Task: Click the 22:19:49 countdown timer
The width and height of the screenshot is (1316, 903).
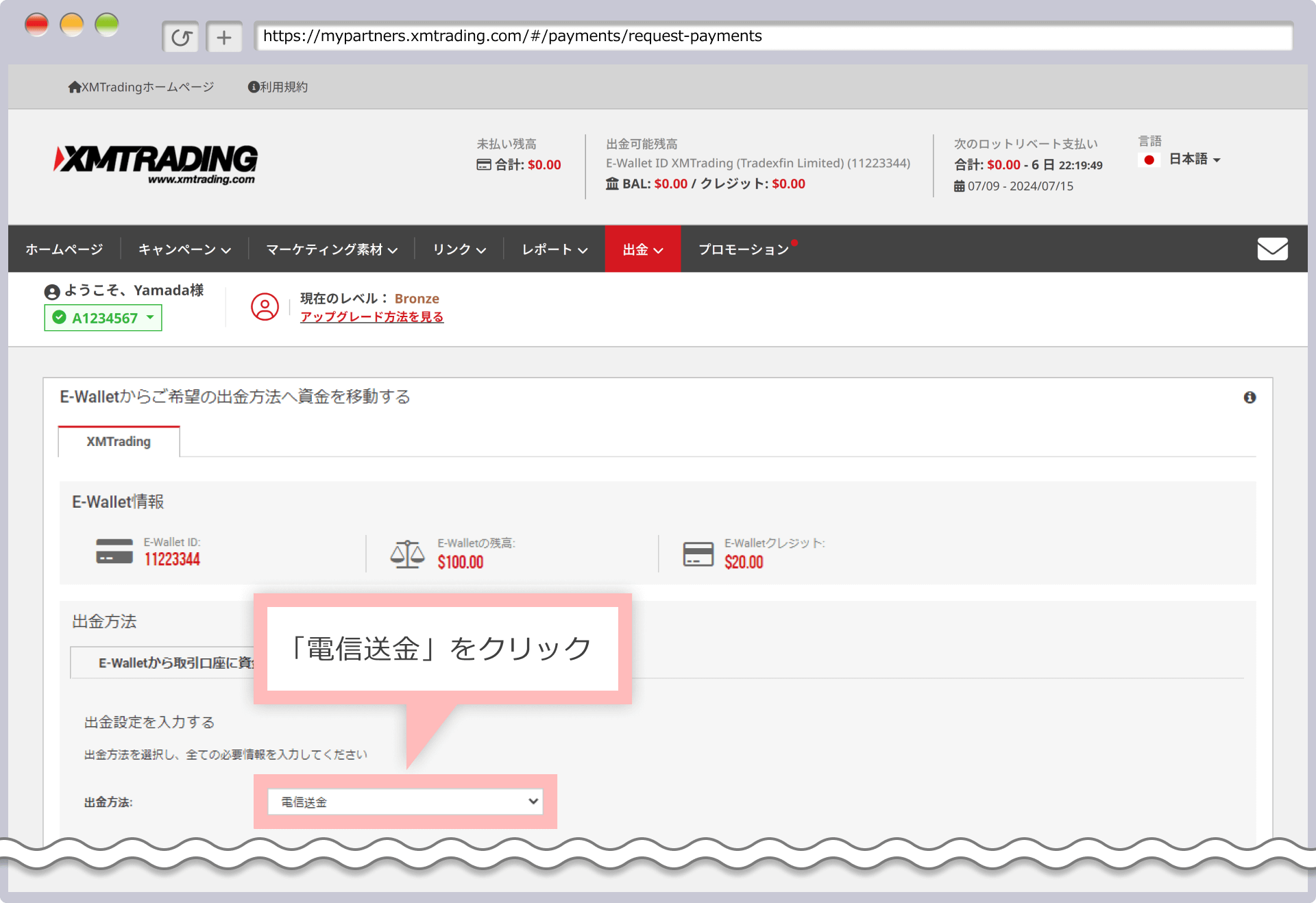Action: pos(1081,165)
